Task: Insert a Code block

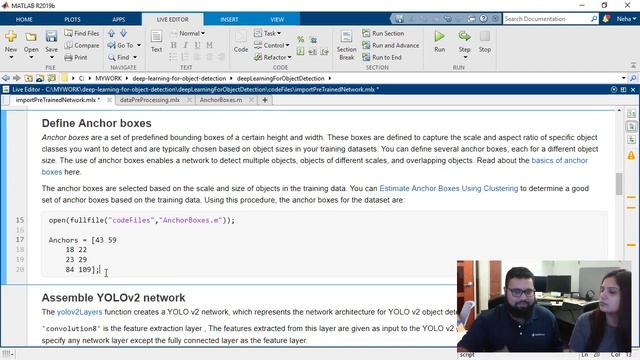Action: pyautogui.click(x=240, y=42)
